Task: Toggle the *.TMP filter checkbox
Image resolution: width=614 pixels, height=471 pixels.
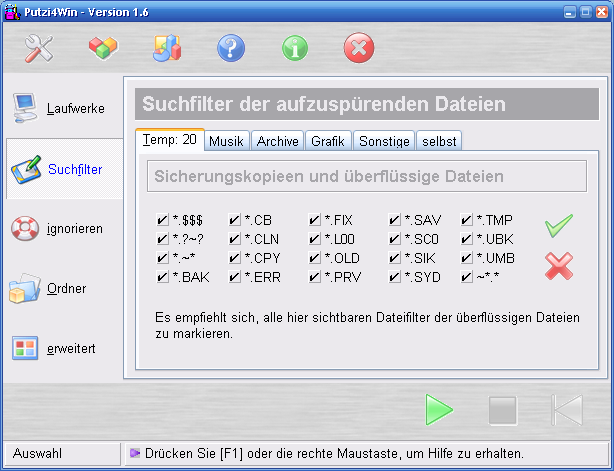Action: (466, 220)
